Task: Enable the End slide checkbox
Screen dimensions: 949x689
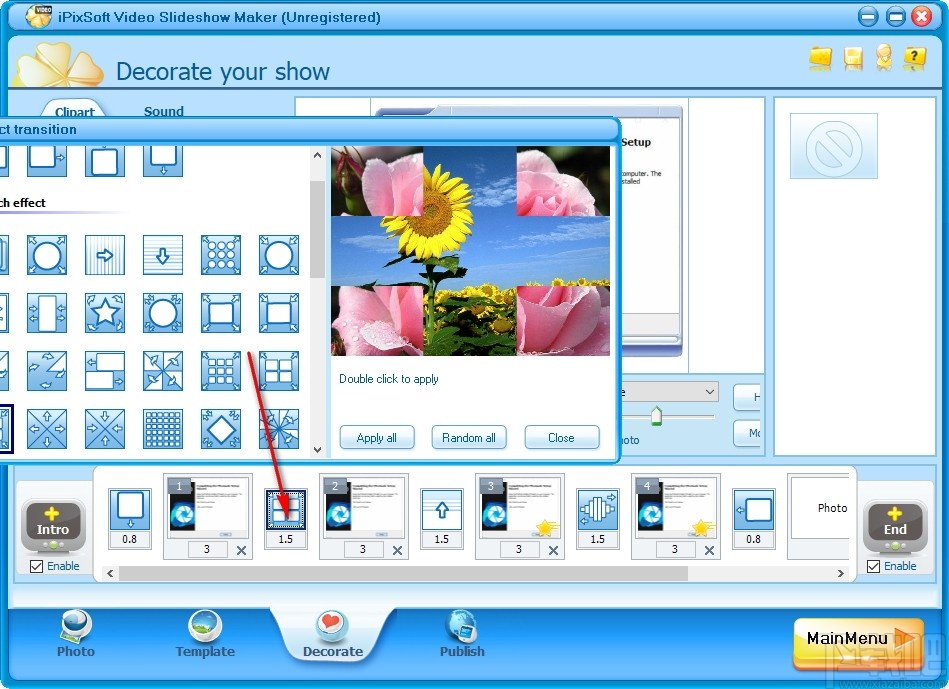Action: coord(871,566)
